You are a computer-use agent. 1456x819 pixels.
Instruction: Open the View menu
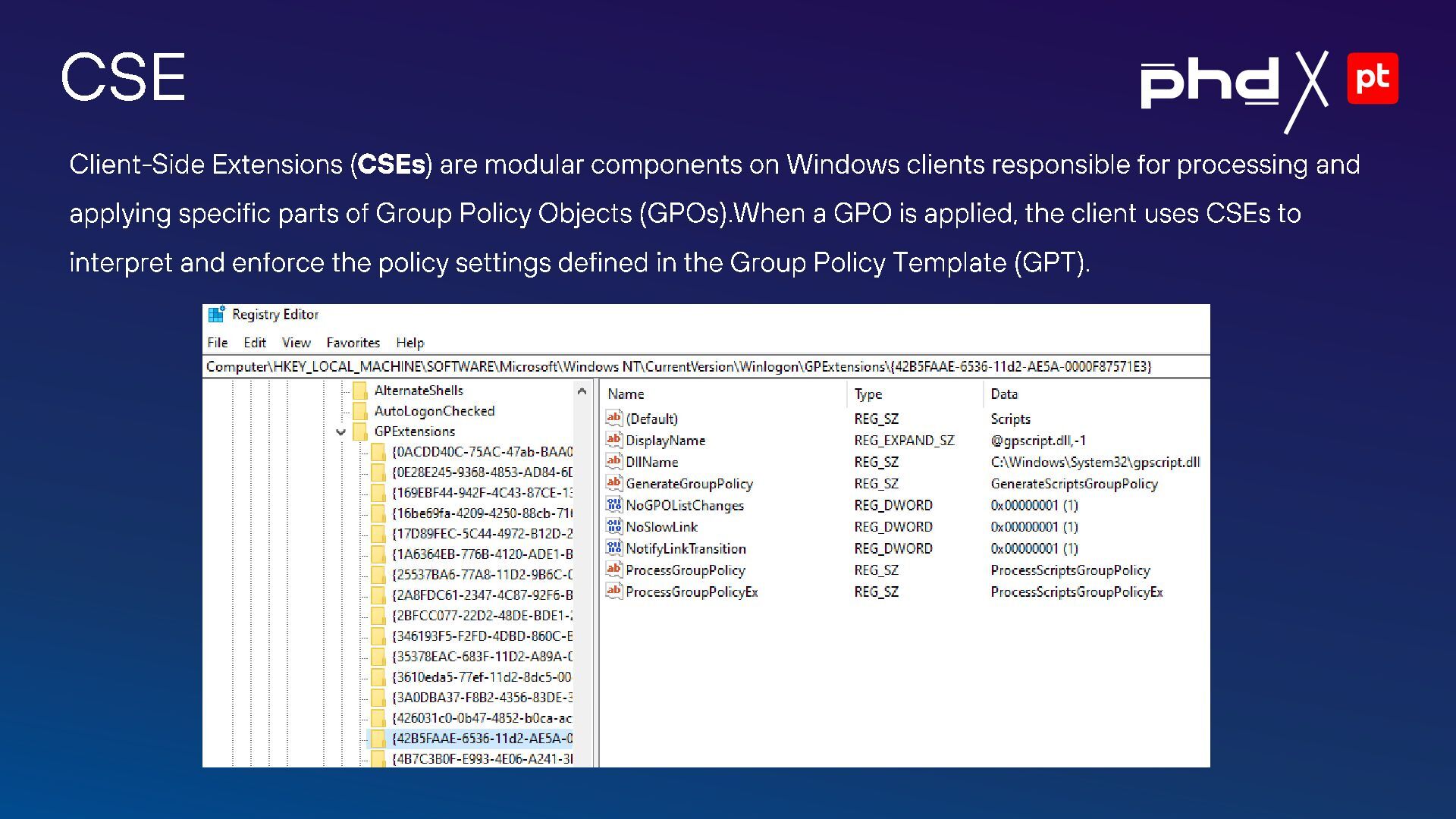pos(296,343)
